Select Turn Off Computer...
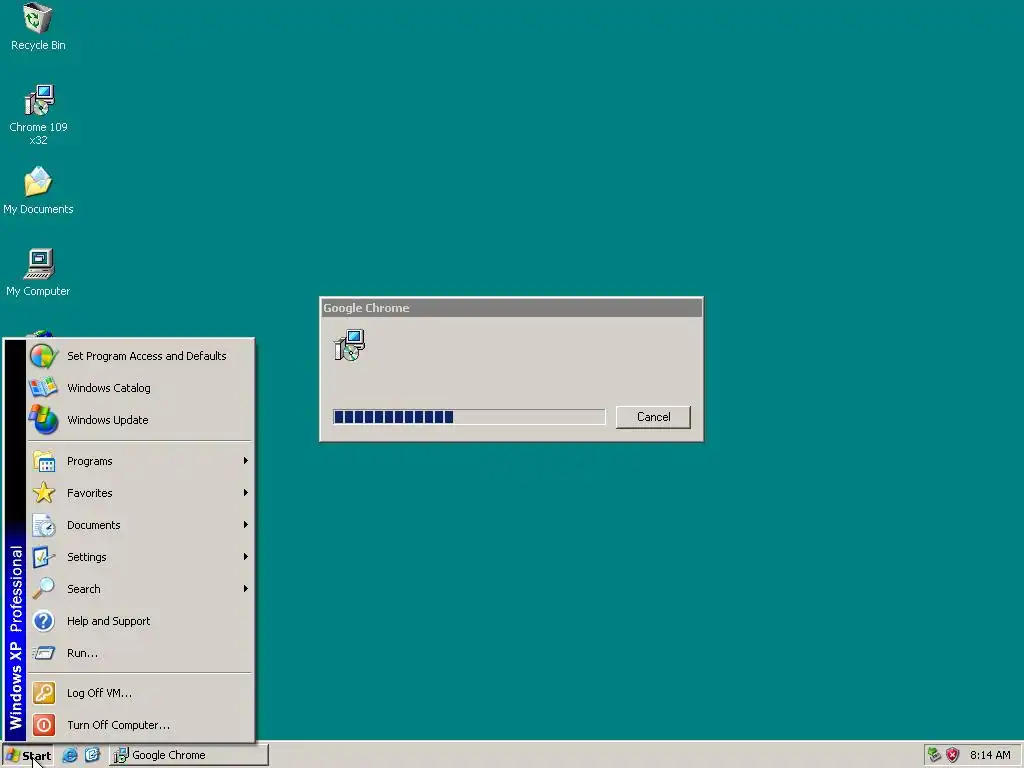 tap(140, 725)
